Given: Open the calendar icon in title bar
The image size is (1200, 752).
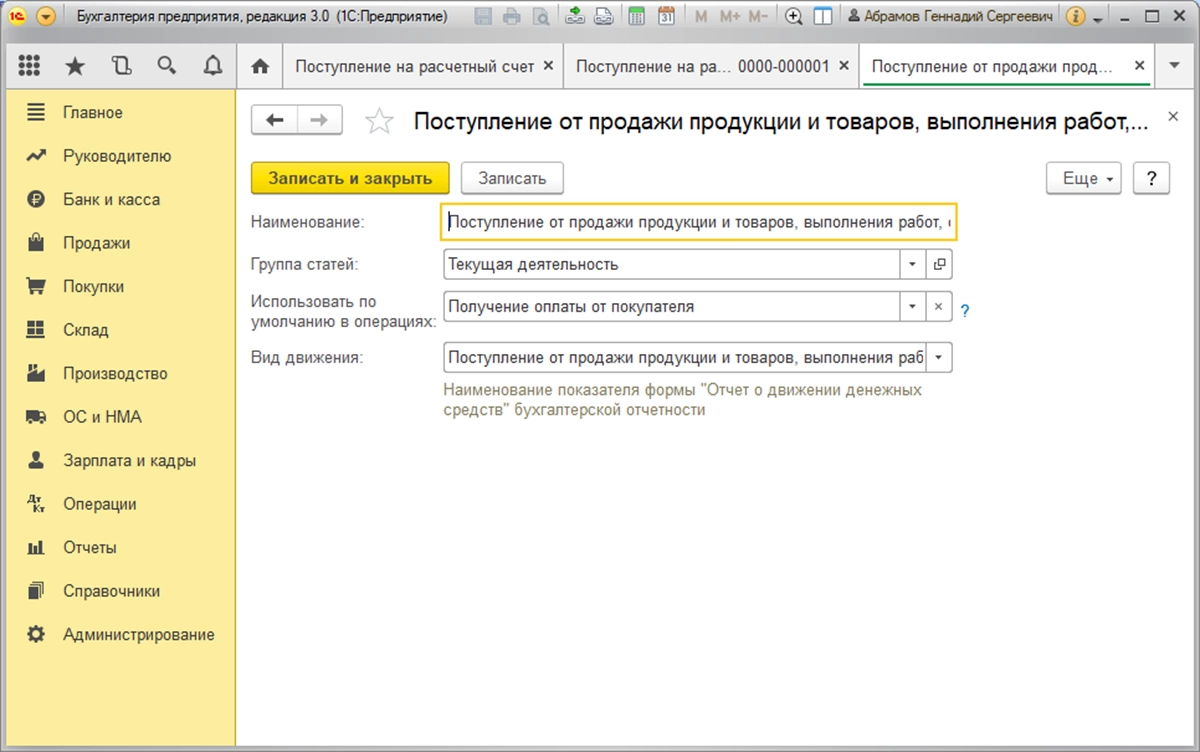Looking at the screenshot, I should 666,16.
